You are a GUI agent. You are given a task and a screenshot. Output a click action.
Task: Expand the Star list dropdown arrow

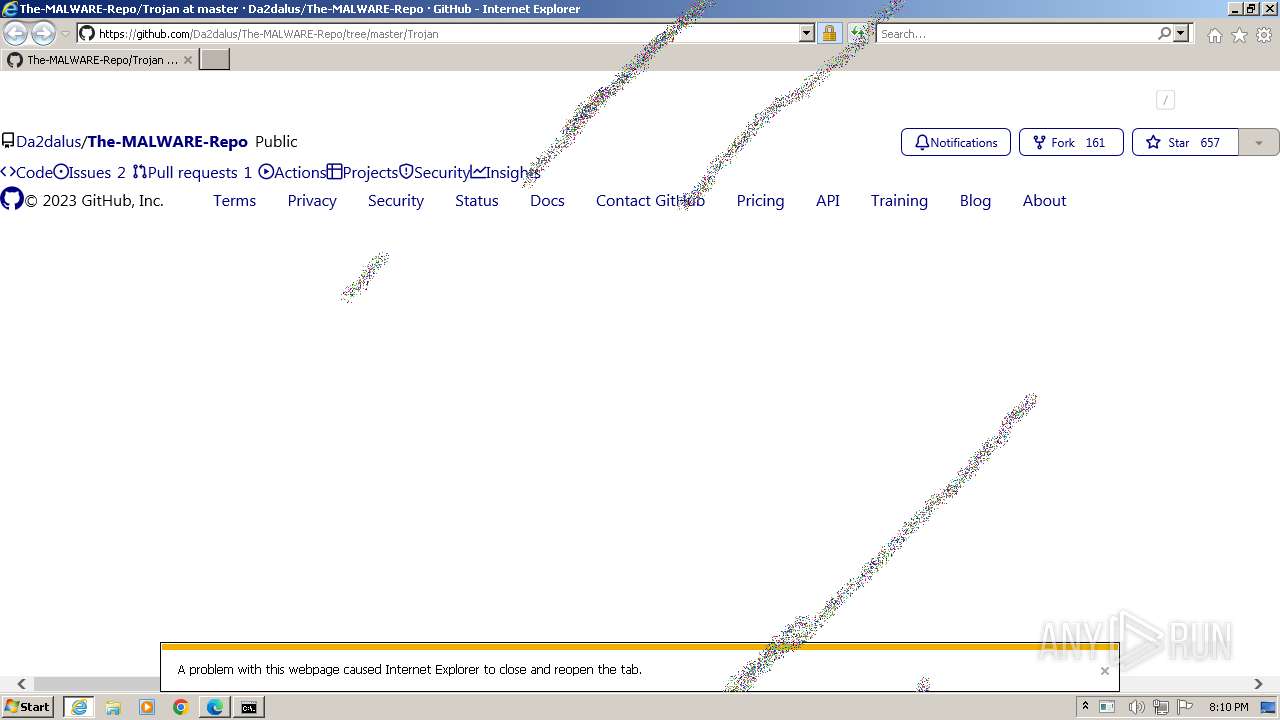tap(1258, 142)
